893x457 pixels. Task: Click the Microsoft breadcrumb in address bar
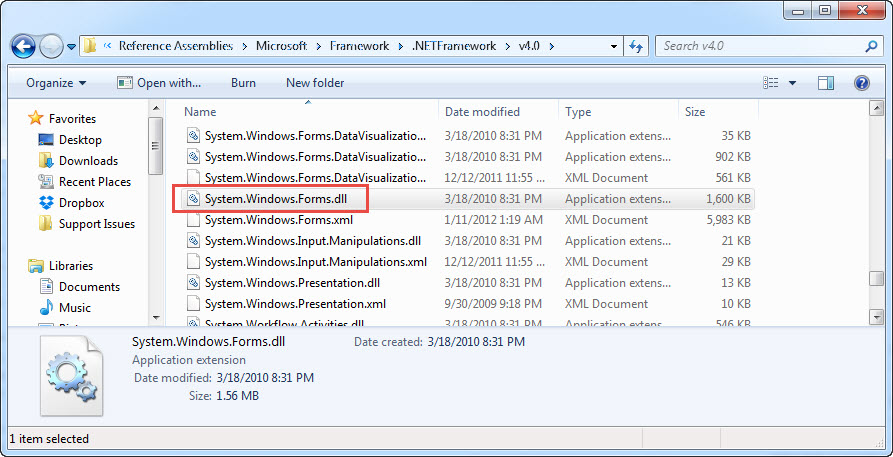pos(281,46)
